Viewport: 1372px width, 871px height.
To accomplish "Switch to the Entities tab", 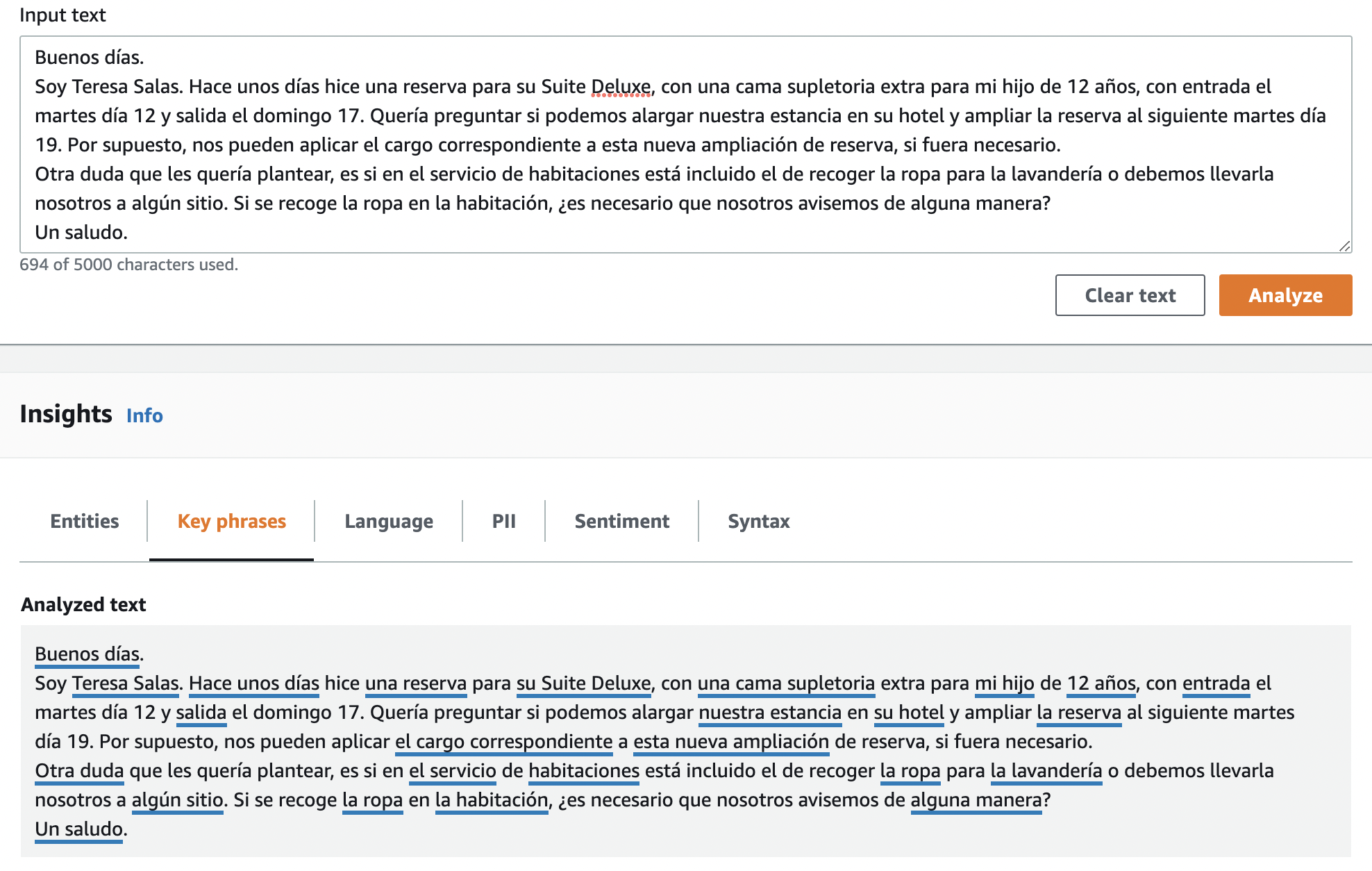I will (x=85, y=521).
